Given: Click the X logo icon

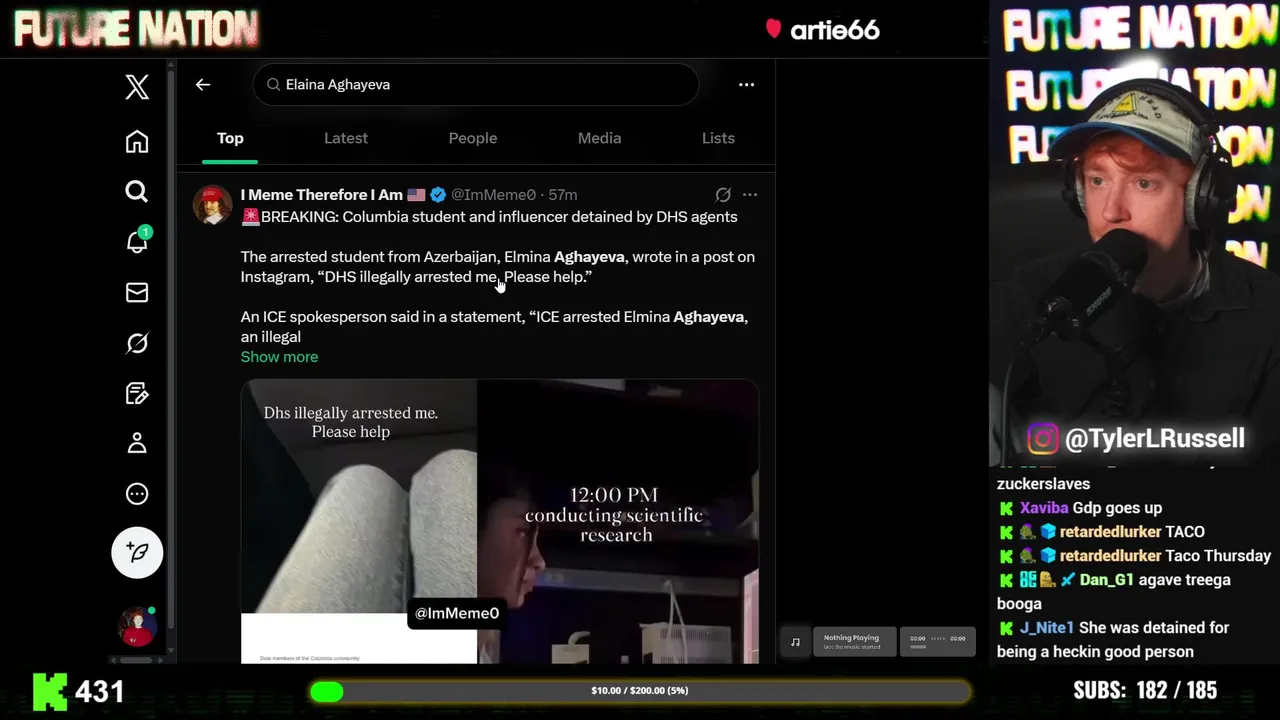Looking at the screenshot, I should [137, 87].
